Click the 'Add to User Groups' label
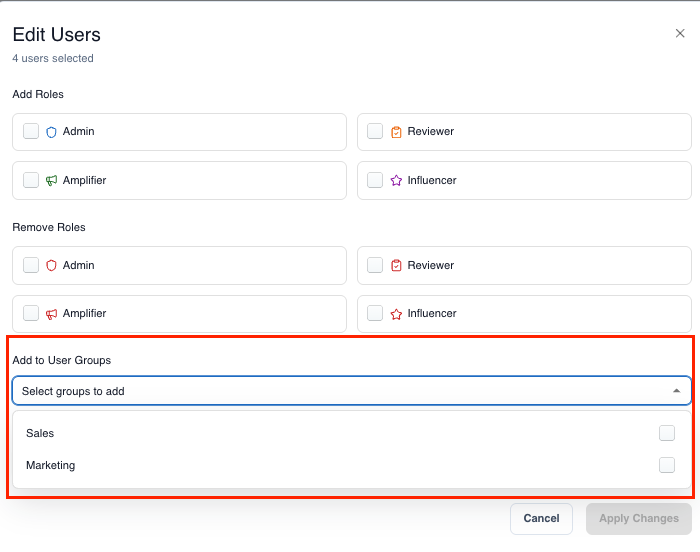700x552 pixels. (x=62, y=360)
